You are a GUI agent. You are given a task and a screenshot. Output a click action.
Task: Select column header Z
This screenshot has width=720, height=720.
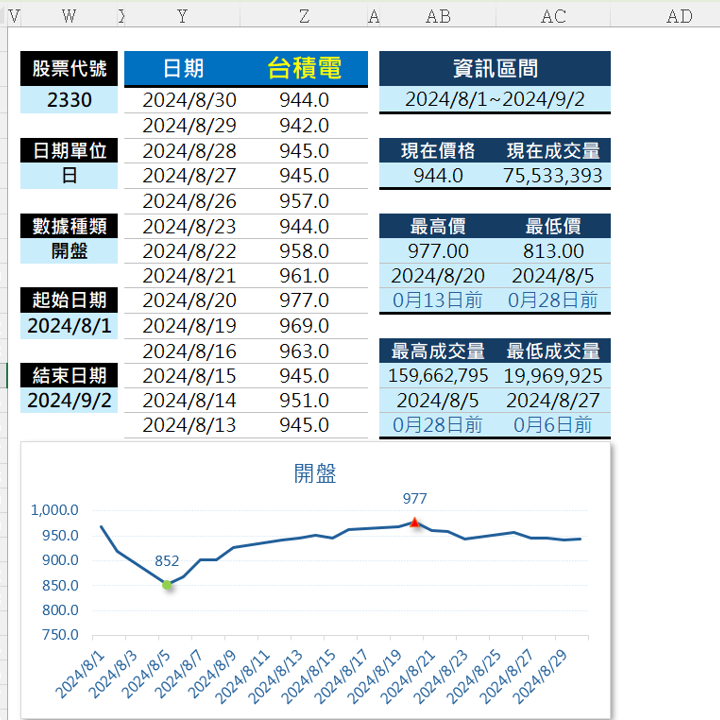(304, 17)
